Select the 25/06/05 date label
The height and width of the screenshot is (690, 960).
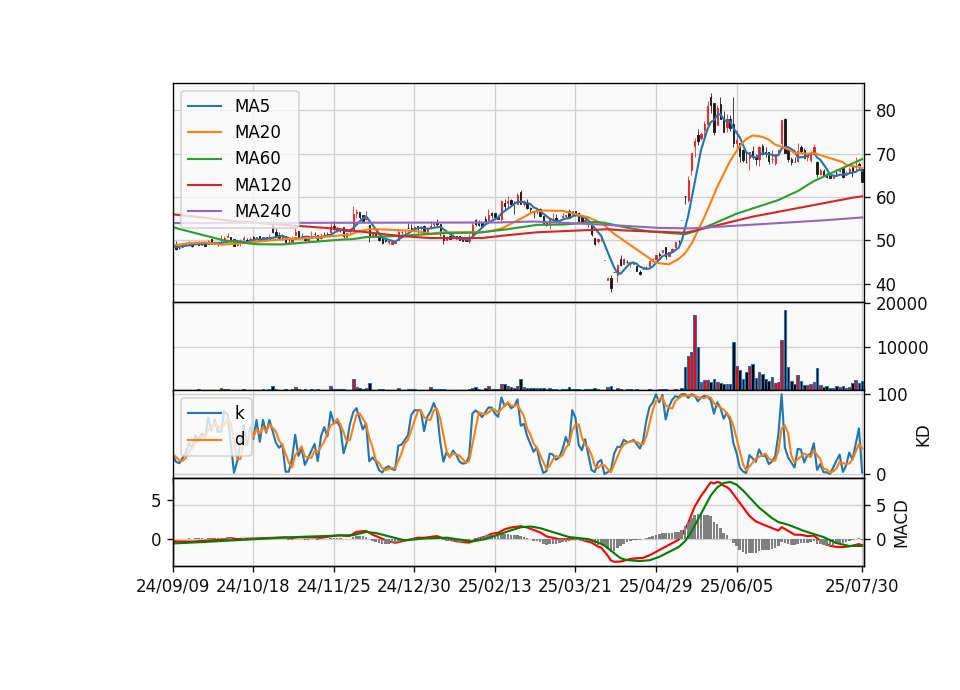[x=737, y=586]
